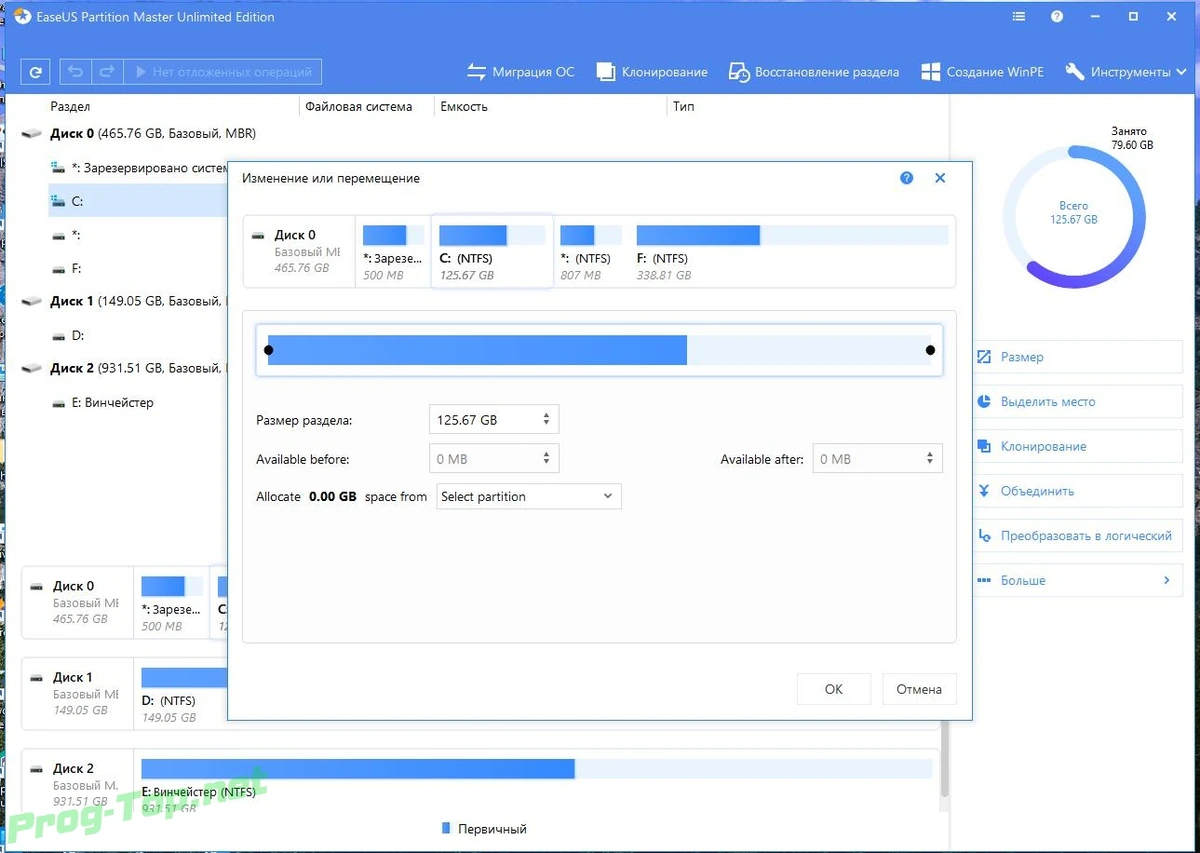Click the Отмена button

[919, 689]
